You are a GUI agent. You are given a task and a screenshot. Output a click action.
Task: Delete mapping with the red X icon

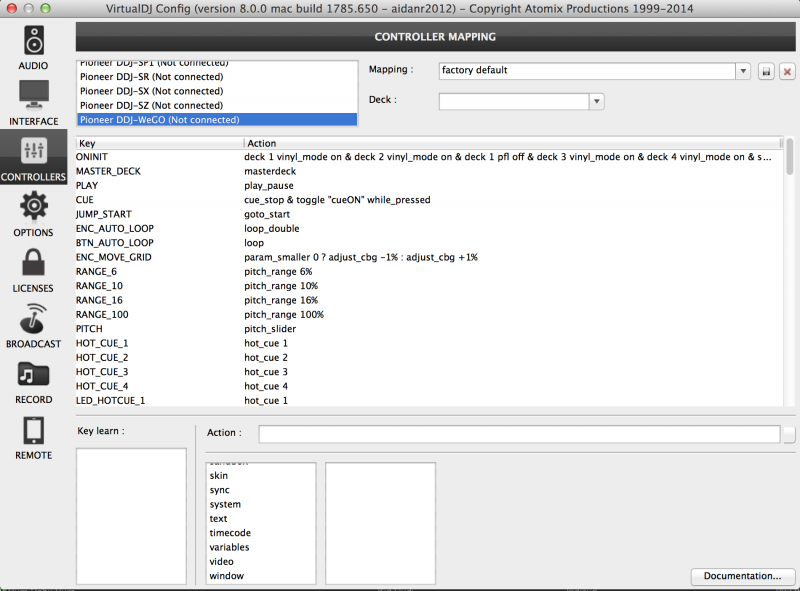point(787,71)
